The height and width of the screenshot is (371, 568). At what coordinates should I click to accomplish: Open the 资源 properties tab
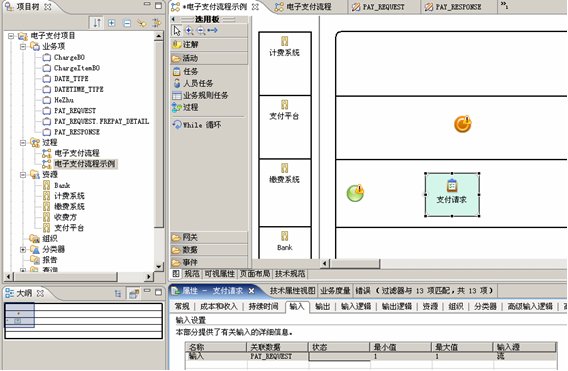pos(430,307)
